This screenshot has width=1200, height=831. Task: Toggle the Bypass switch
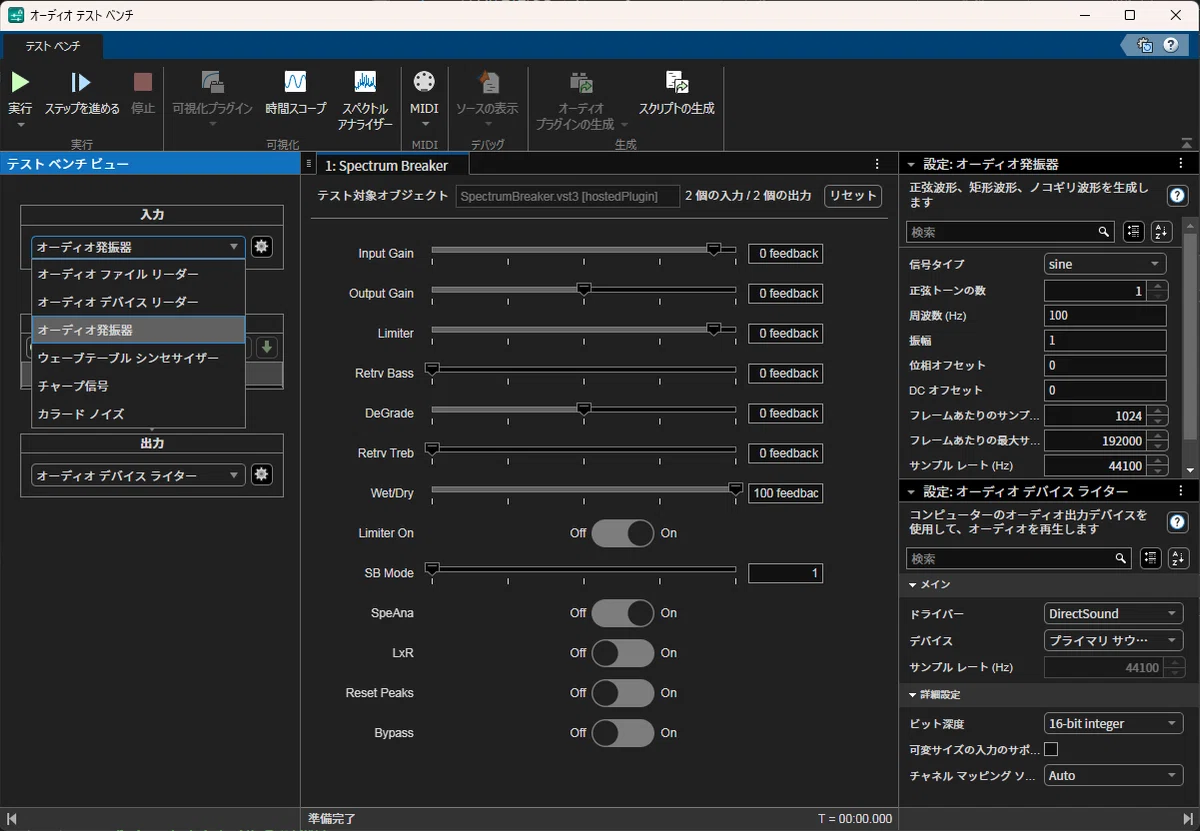click(623, 733)
